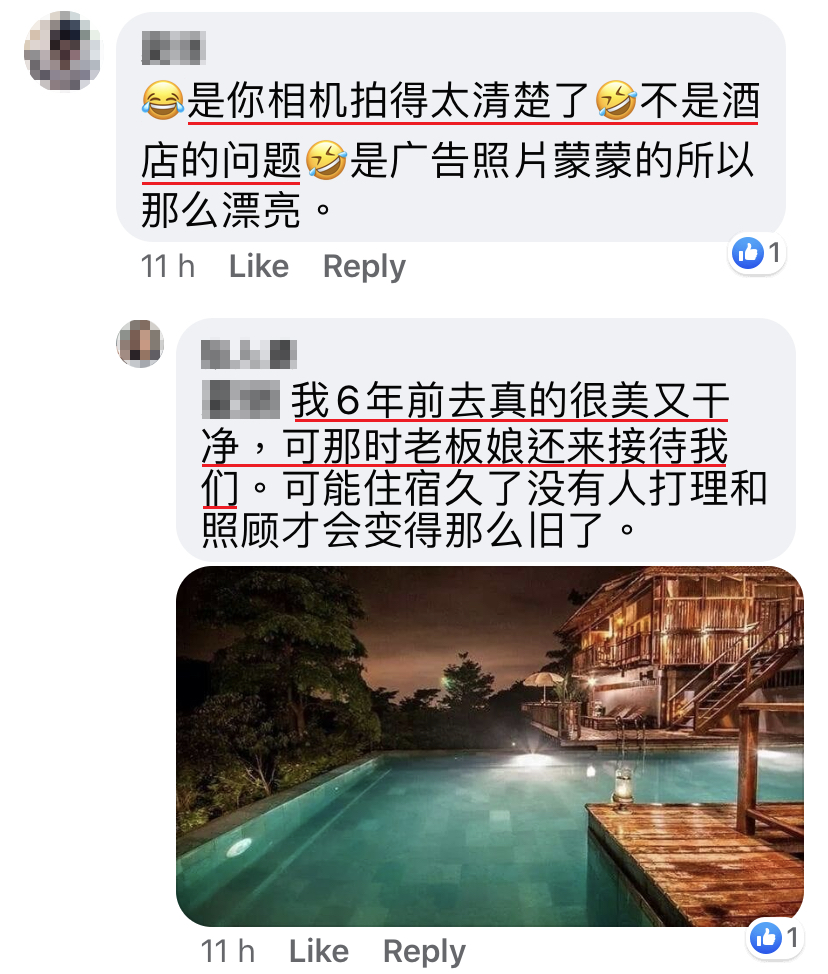
Task: Click the 11 h timestamp under pool photo
Action: click(x=228, y=951)
